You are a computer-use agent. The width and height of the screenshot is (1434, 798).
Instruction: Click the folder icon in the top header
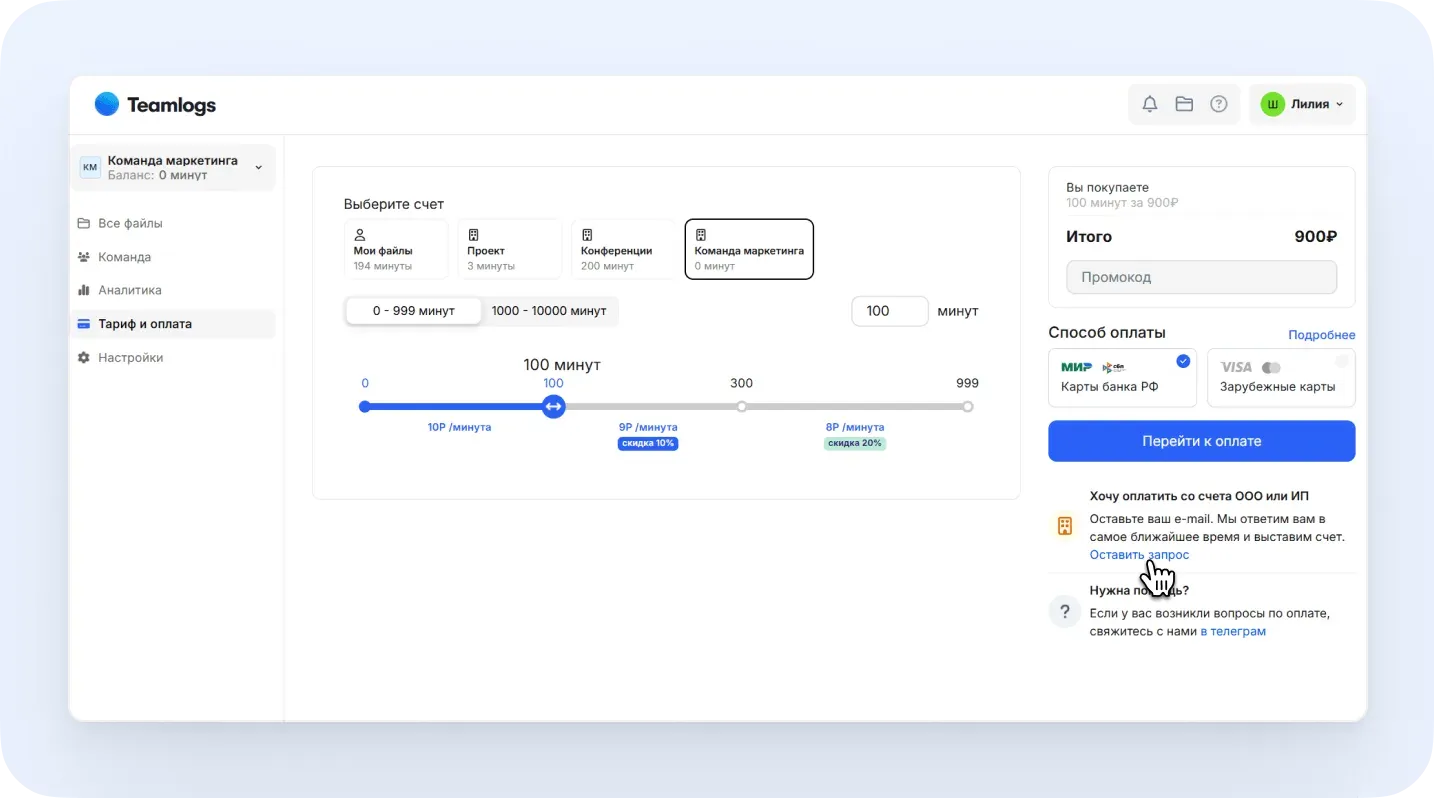[1184, 104]
